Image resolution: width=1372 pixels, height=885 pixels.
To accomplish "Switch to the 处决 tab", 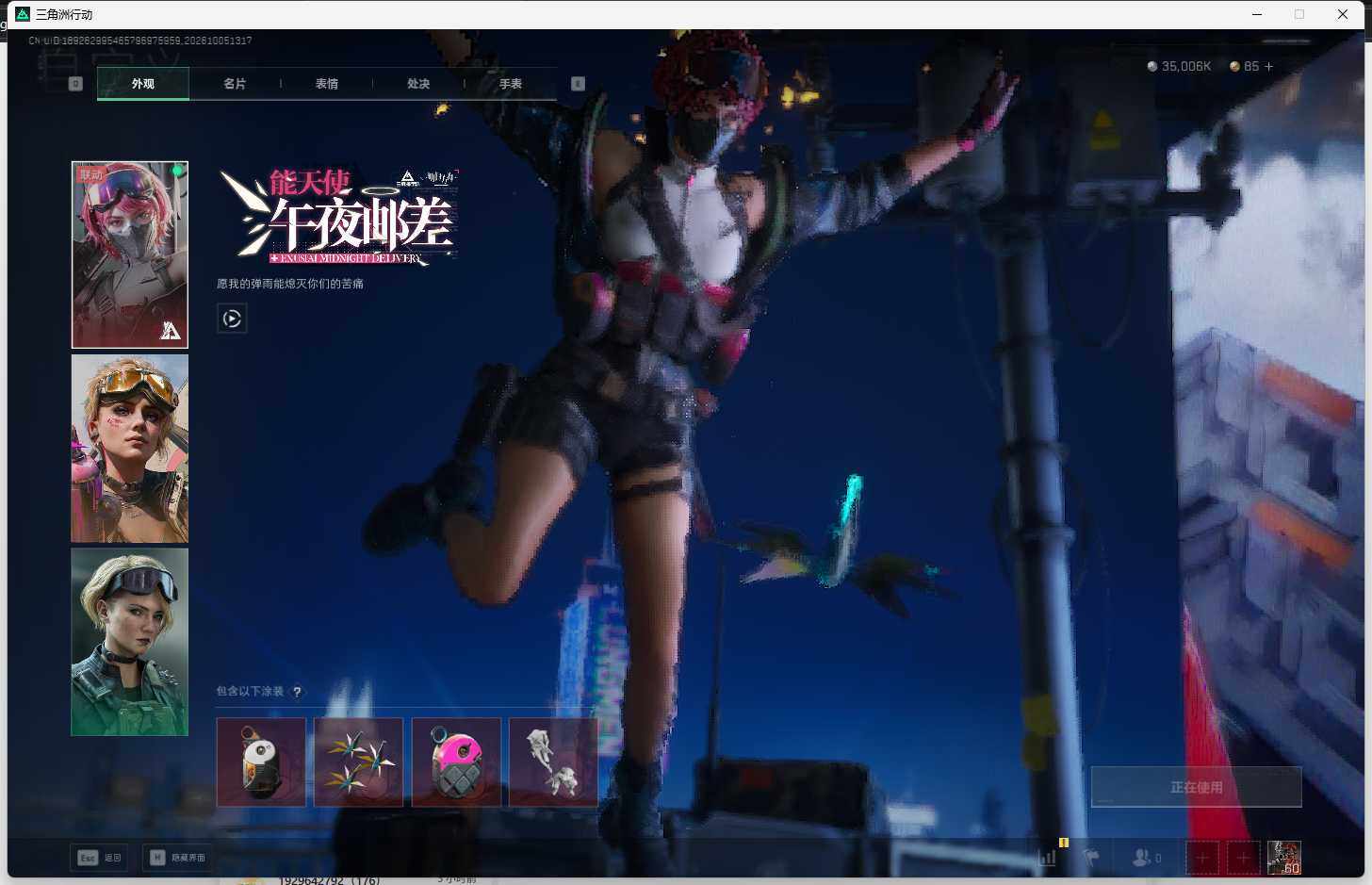I will [418, 84].
